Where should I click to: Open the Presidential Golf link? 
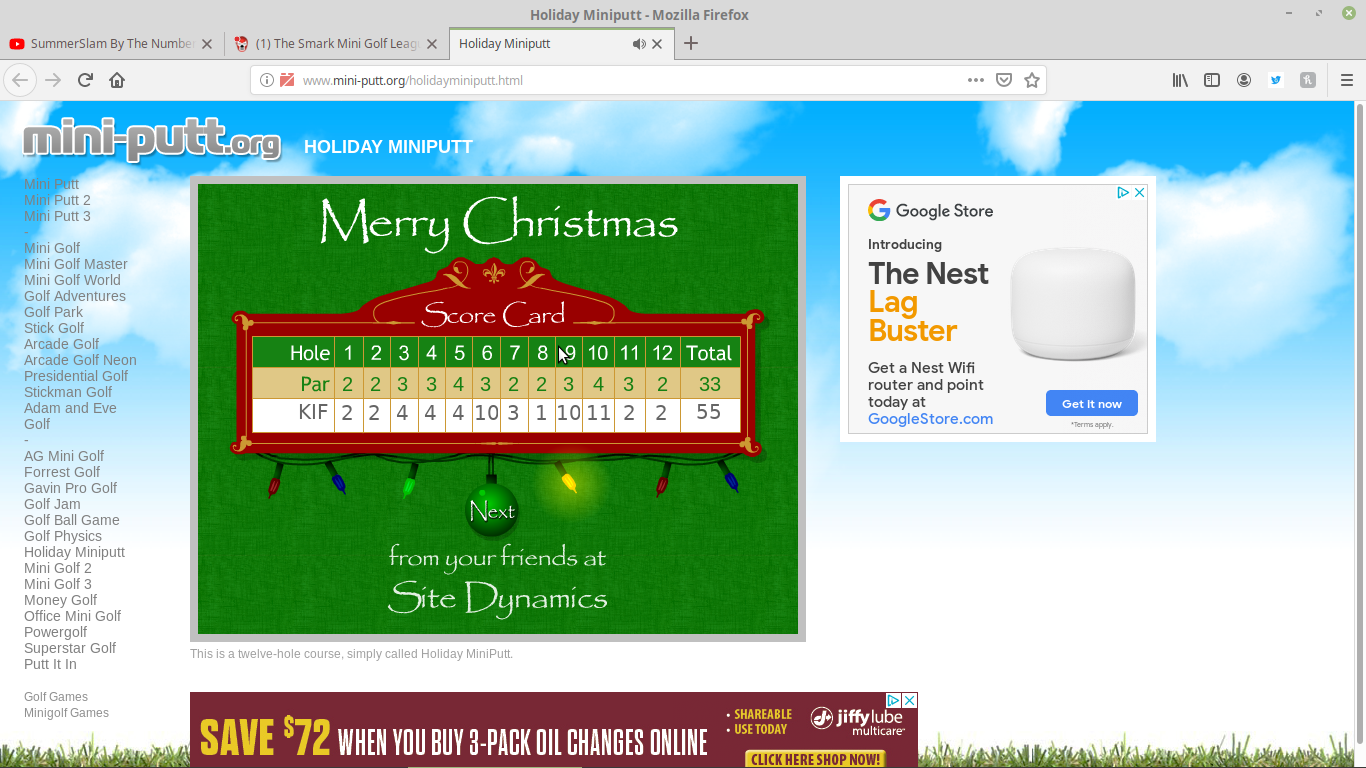click(x=76, y=376)
